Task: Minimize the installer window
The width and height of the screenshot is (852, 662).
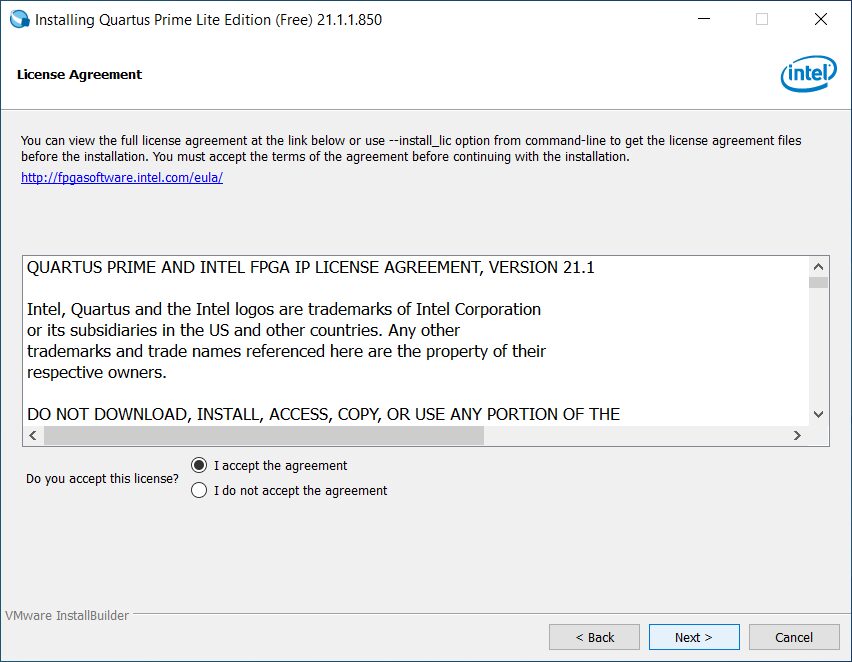Action: [x=704, y=19]
